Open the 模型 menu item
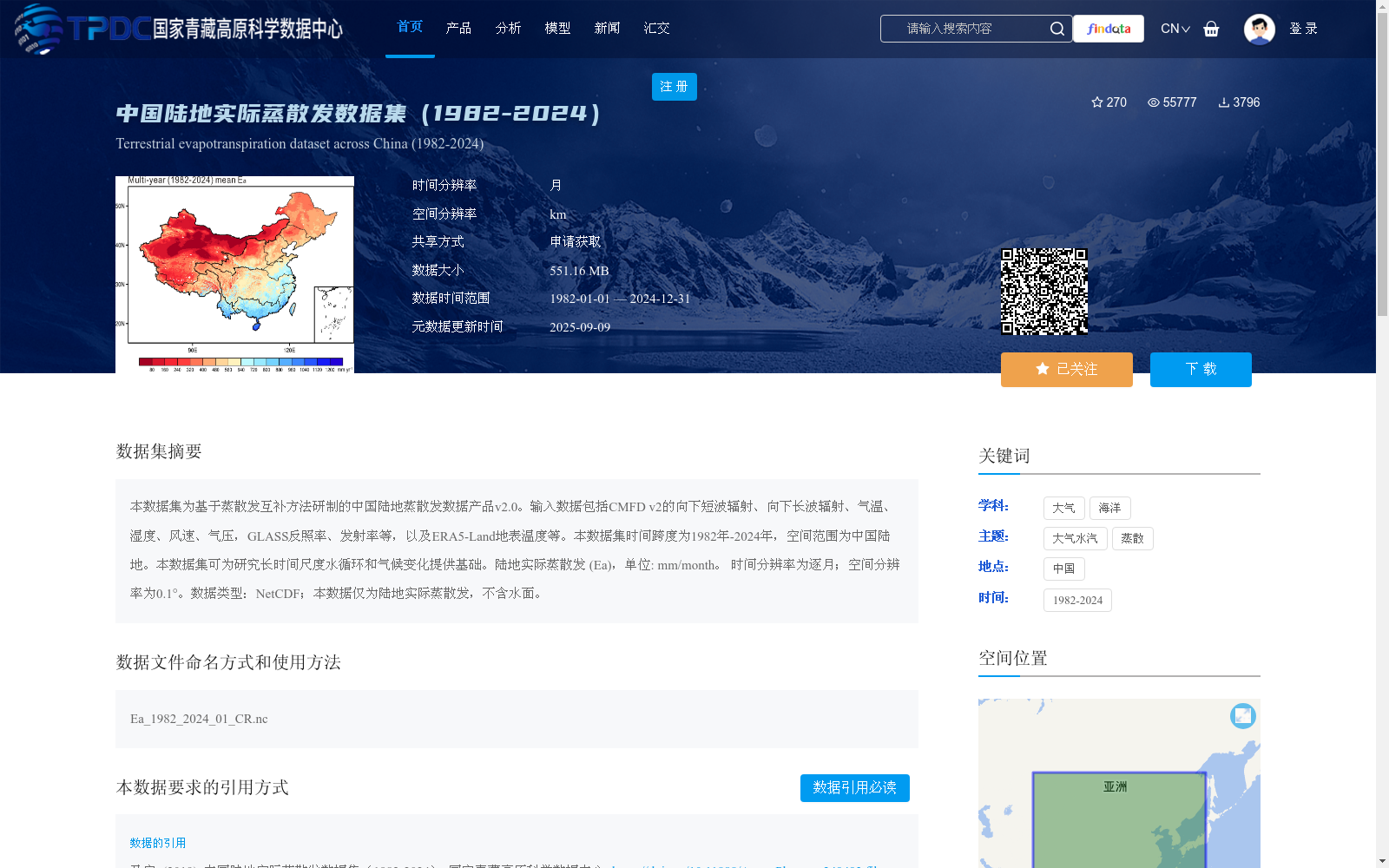 click(x=557, y=28)
